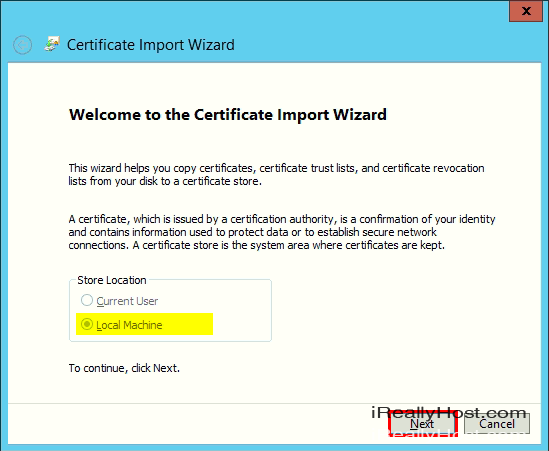Select the Current User radio button
549x451 pixels.
coord(86,300)
